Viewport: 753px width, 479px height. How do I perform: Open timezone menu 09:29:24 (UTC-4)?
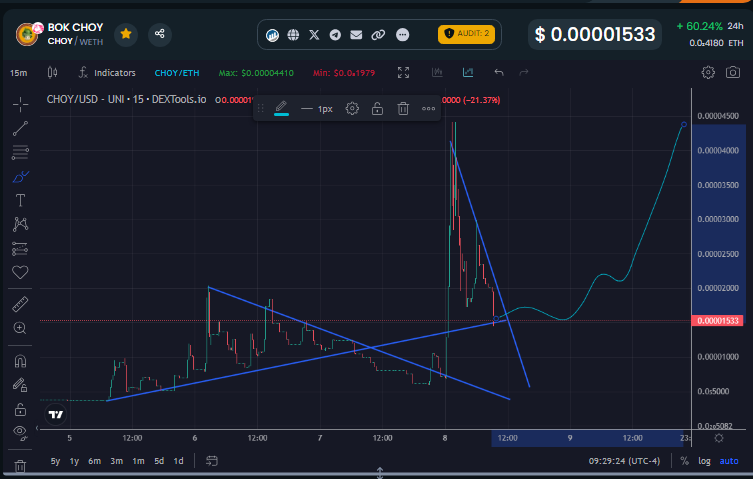pyautogui.click(x=624, y=461)
